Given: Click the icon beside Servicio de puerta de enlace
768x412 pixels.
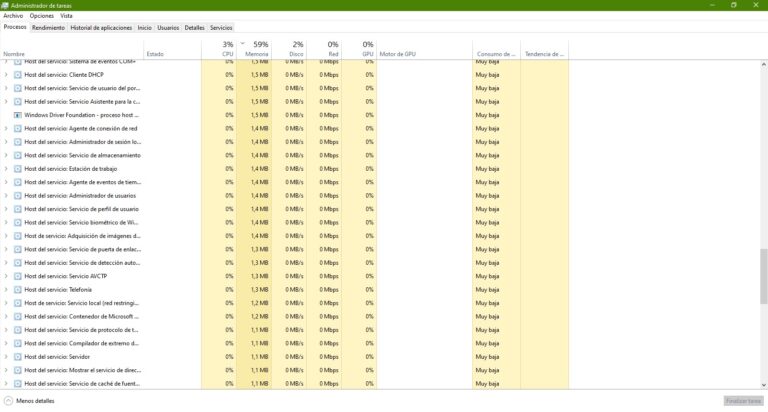Looking at the screenshot, I should [x=18, y=249].
